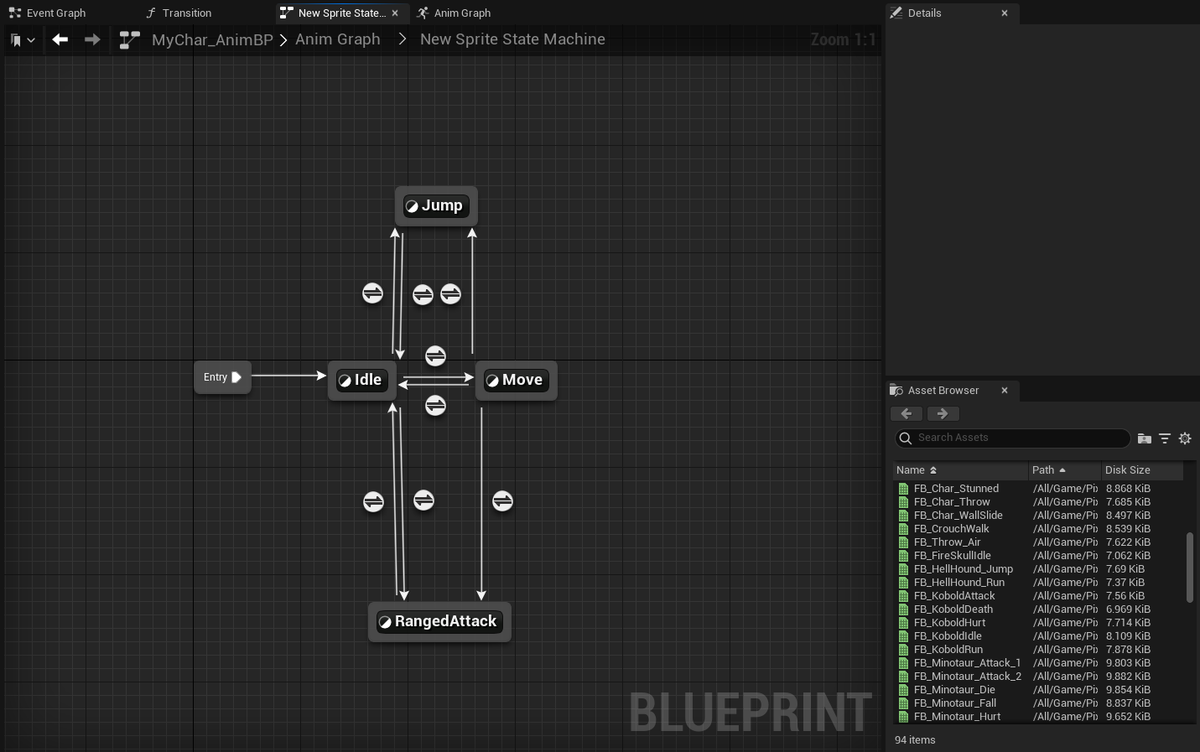
Task: Select the FB_KoboldRun asset name
Action: click(x=948, y=650)
